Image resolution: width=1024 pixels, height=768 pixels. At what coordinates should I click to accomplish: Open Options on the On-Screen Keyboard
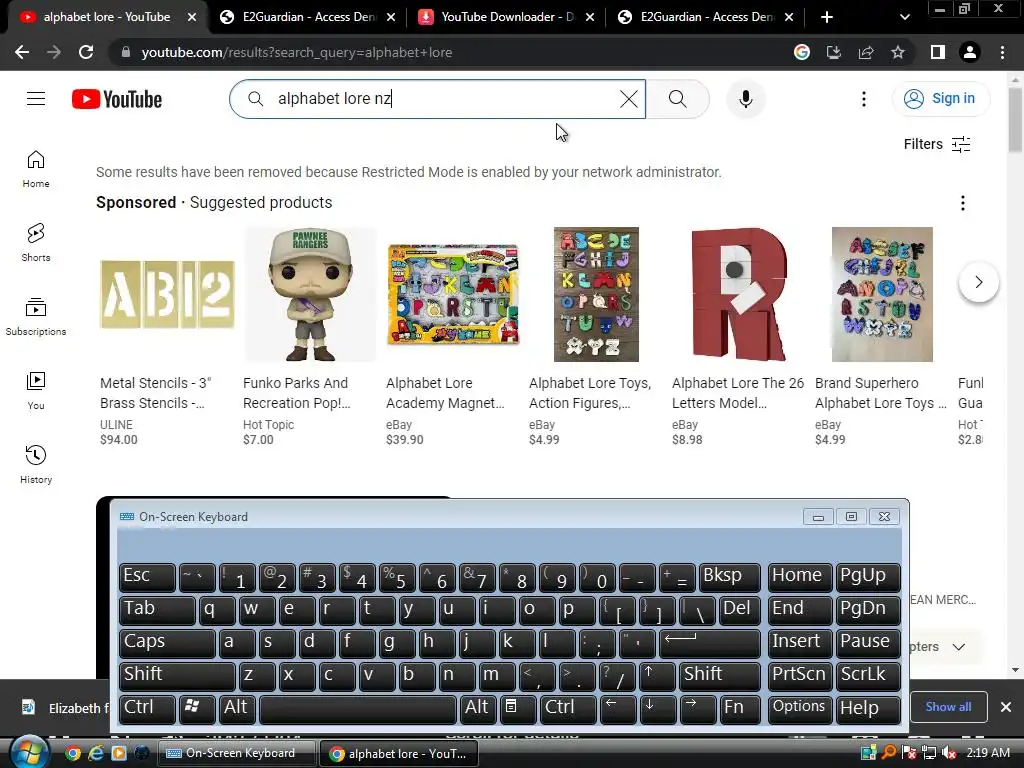[x=800, y=709]
